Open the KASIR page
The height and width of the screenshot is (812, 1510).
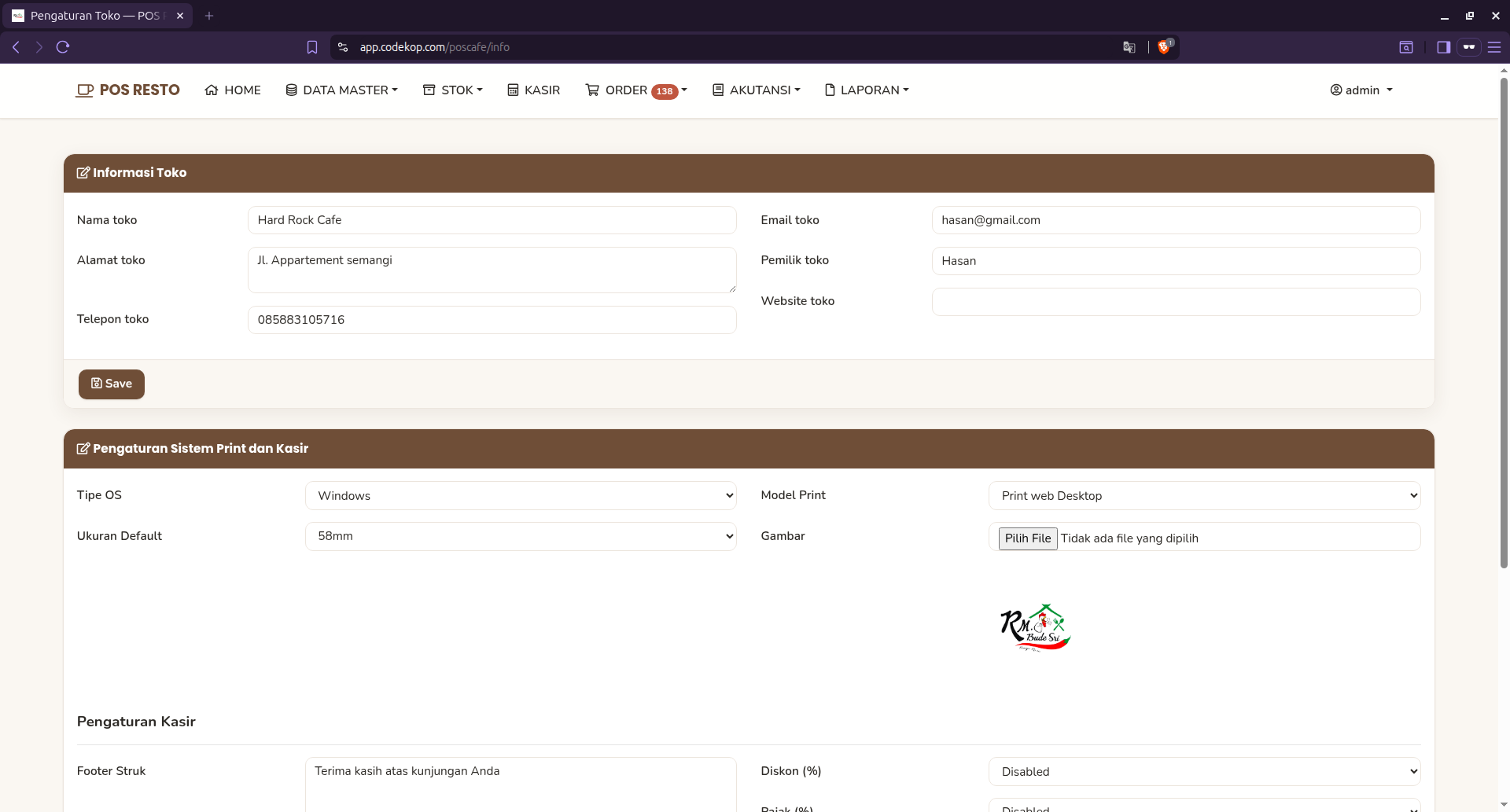[534, 90]
